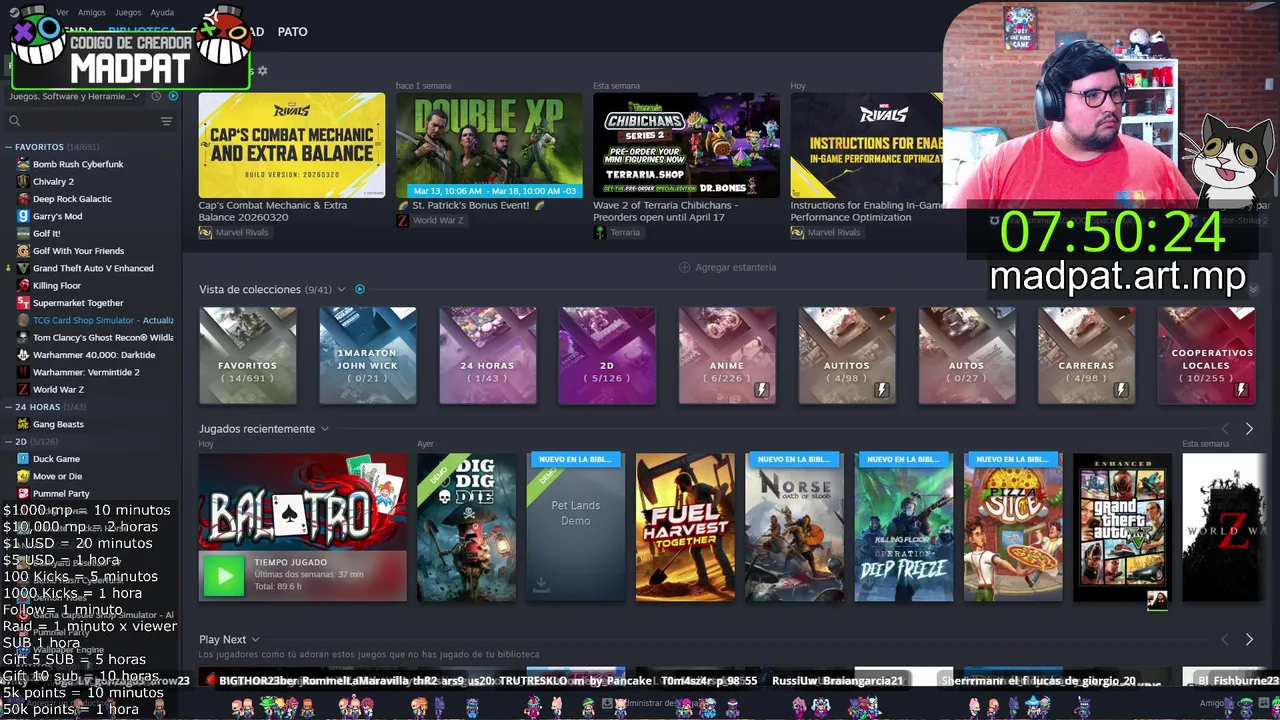This screenshot has height=720, width=1280.
Task: Open Dig Dig Die recent game cover
Action: point(467,528)
